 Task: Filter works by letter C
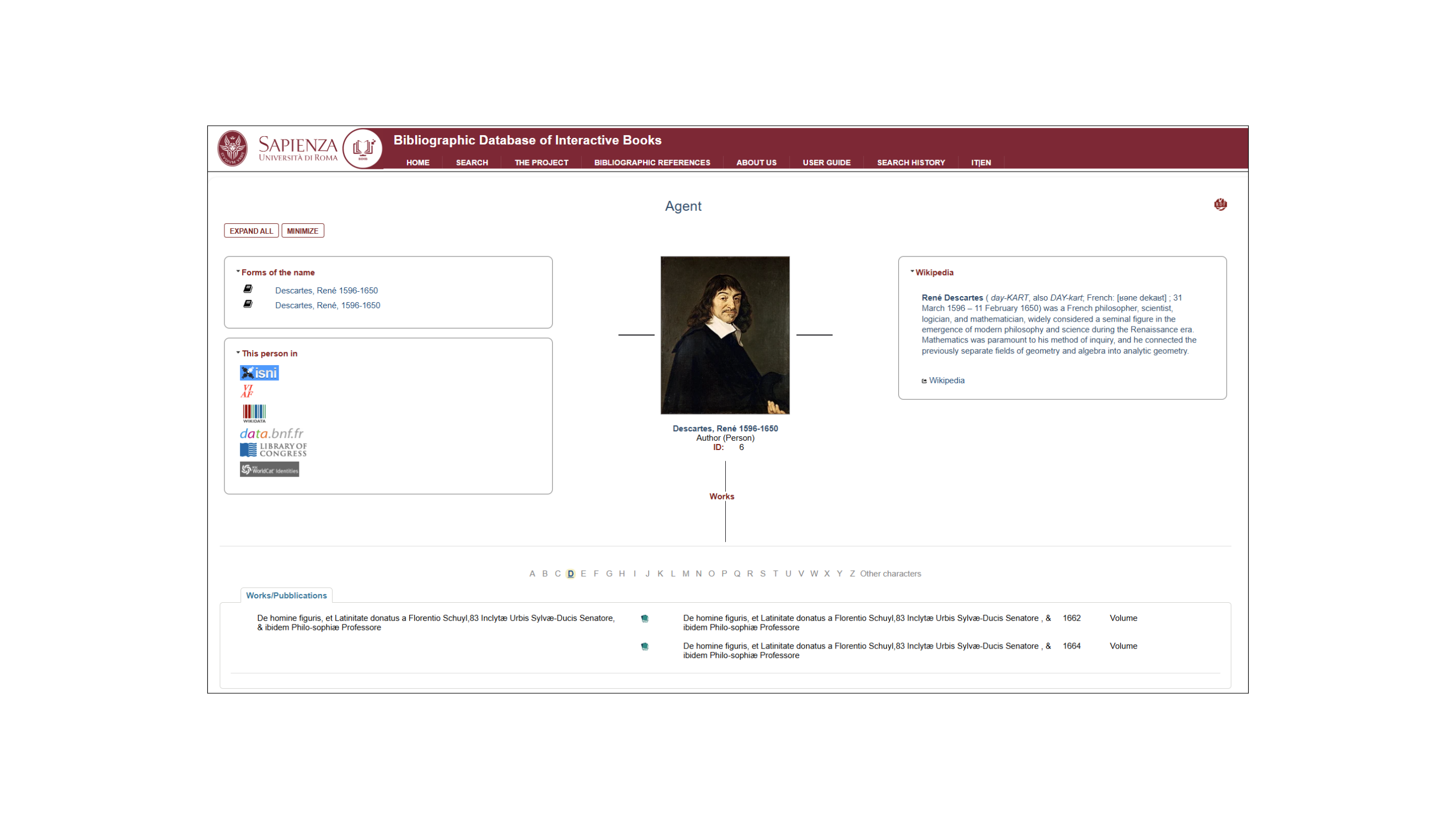(557, 574)
